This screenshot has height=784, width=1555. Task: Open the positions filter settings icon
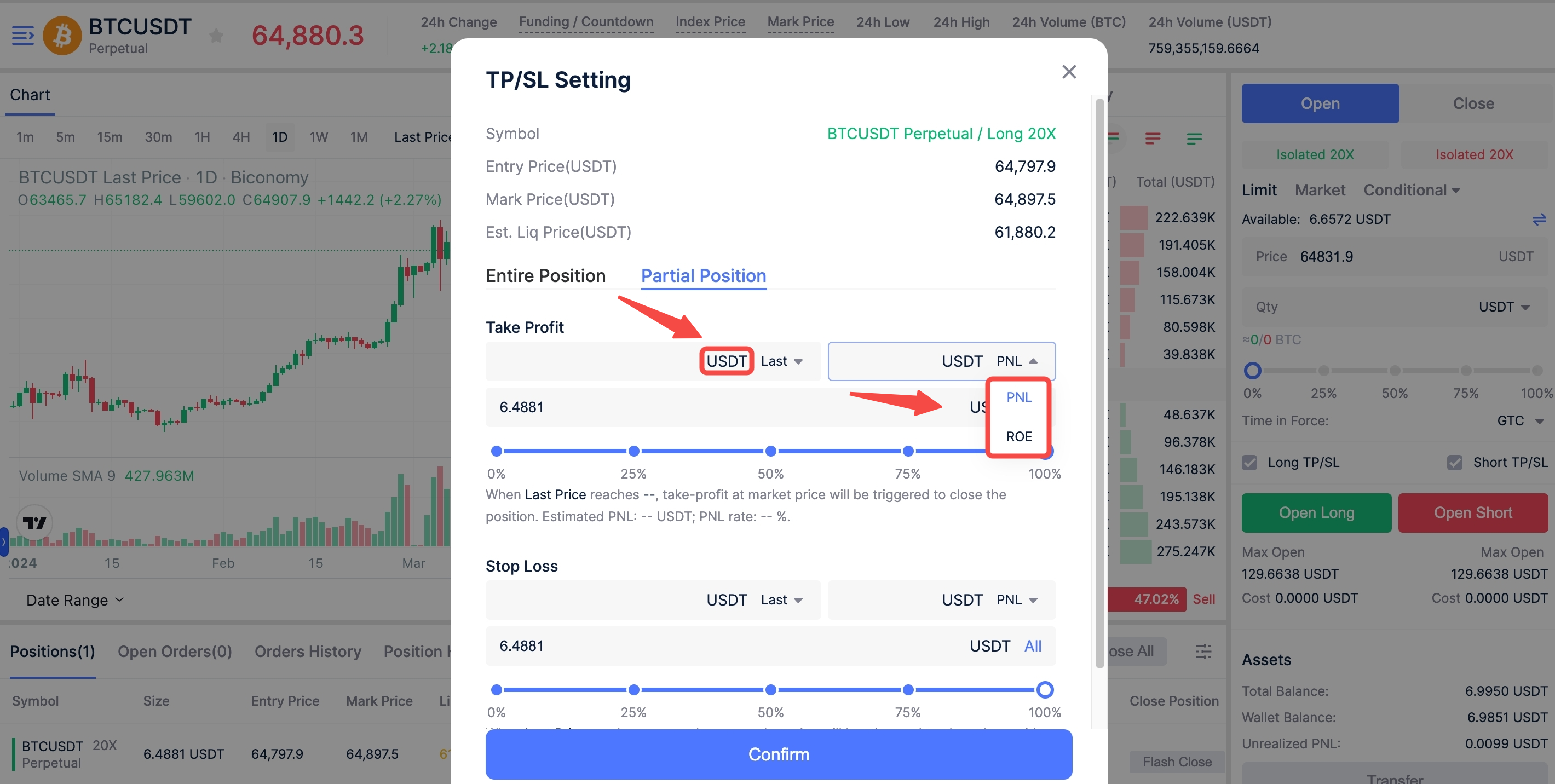coord(1203,651)
